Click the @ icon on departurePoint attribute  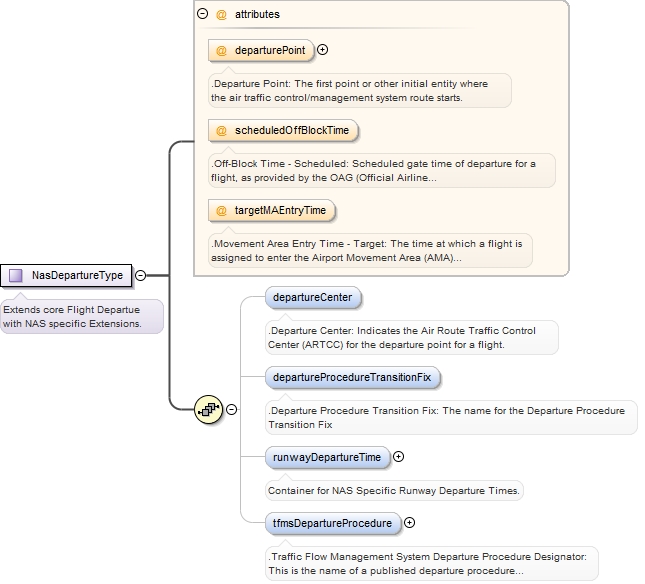click(x=221, y=50)
